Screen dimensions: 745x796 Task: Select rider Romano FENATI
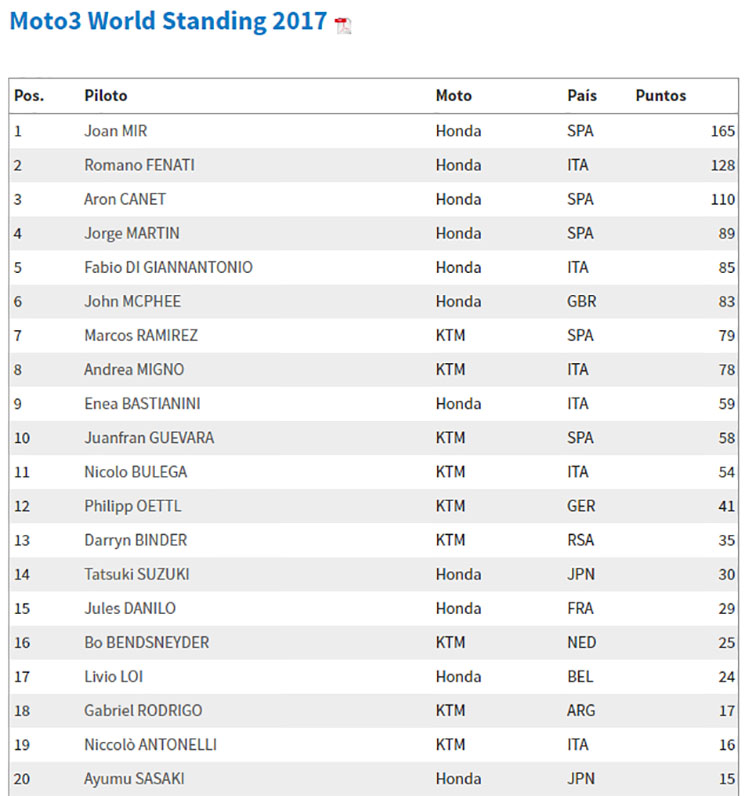point(140,165)
